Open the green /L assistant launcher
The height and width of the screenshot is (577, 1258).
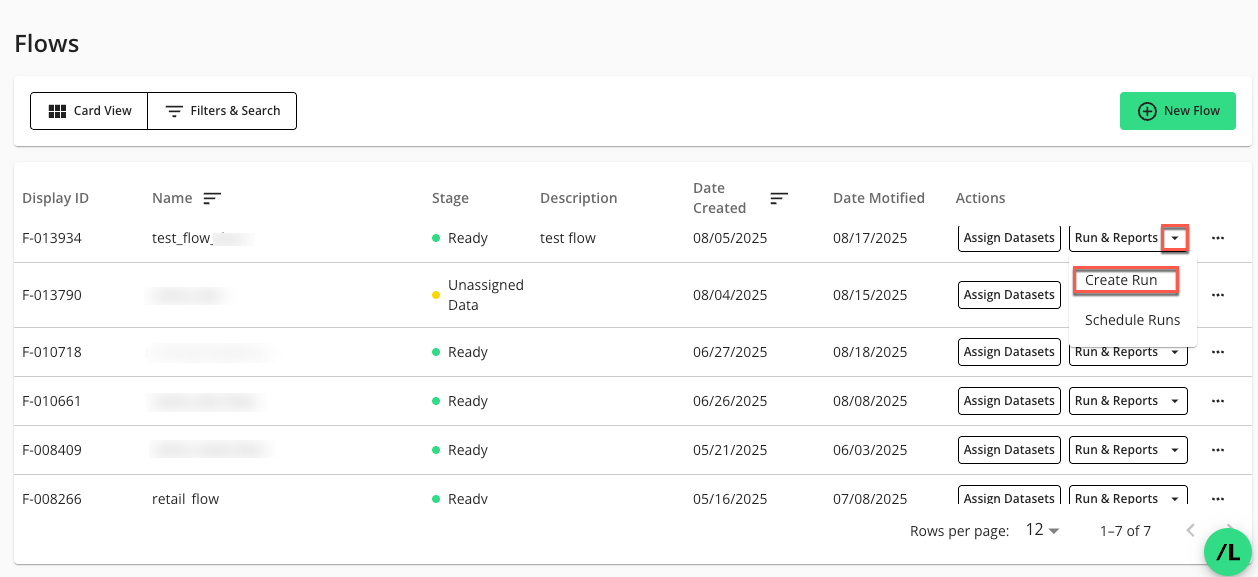[x=1229, y=553]
